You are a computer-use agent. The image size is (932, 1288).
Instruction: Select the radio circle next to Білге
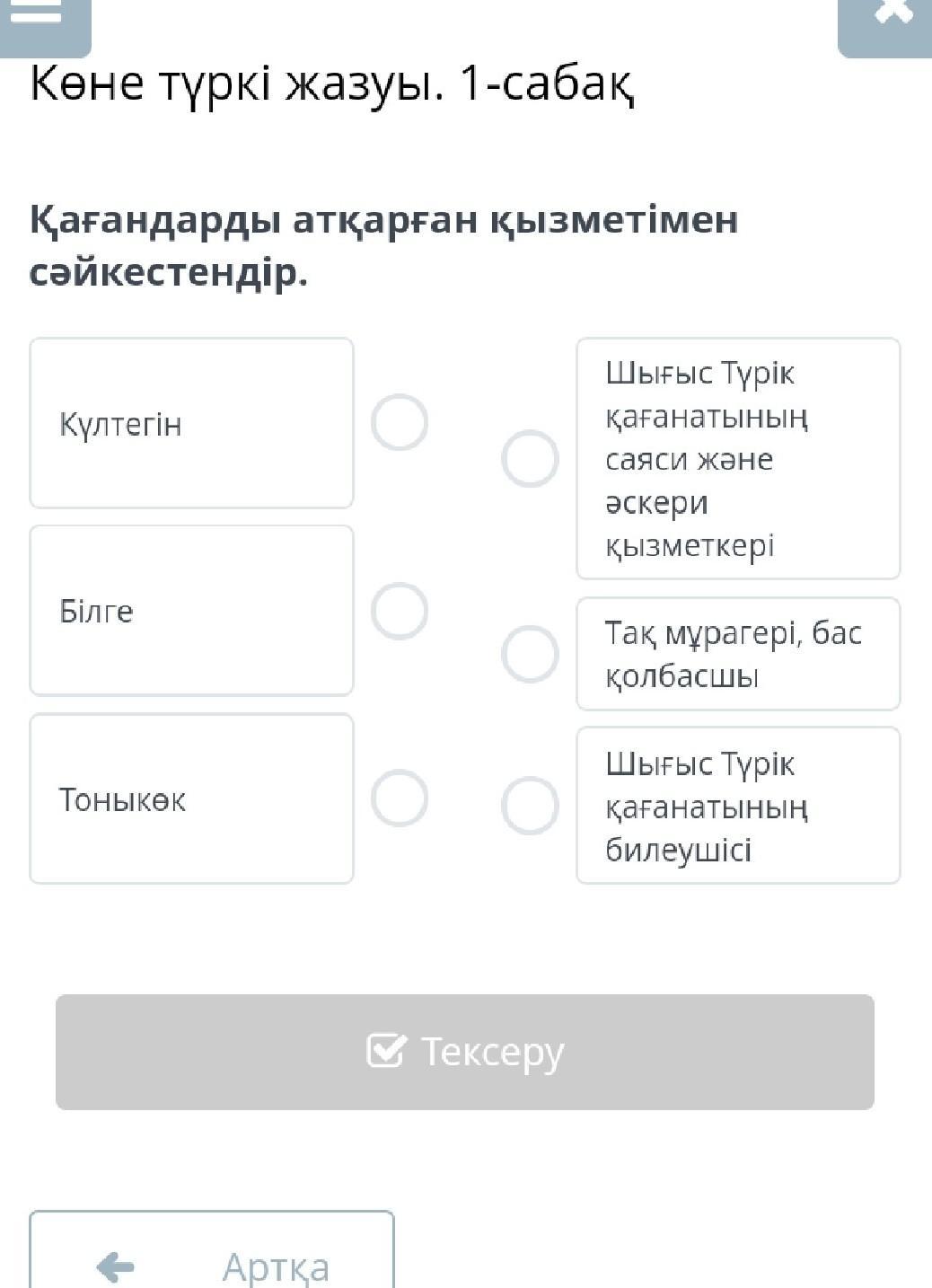pos(400,611)
